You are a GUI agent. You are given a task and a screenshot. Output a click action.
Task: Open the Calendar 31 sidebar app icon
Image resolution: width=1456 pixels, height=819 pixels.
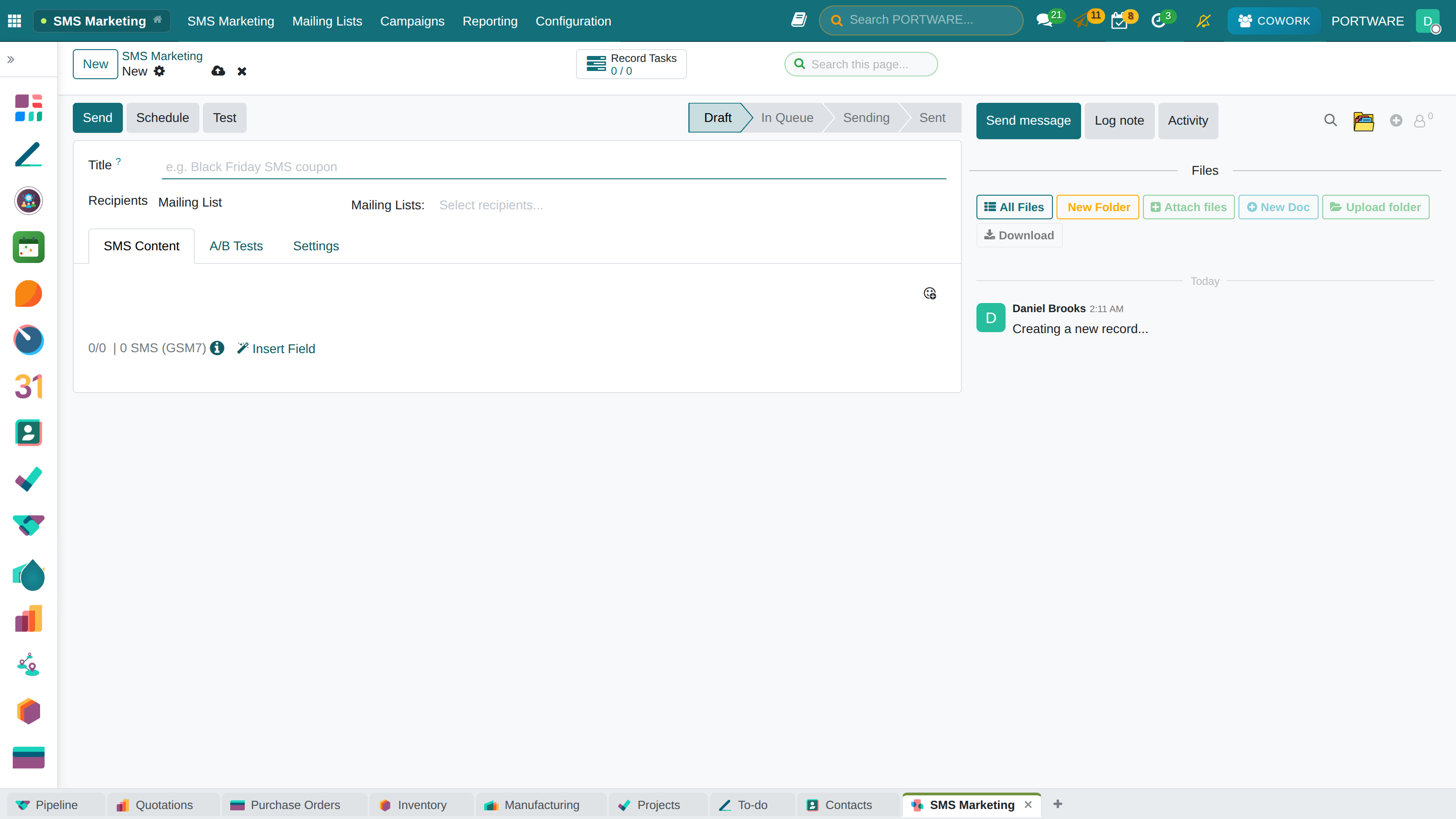[x=28, y=387]
